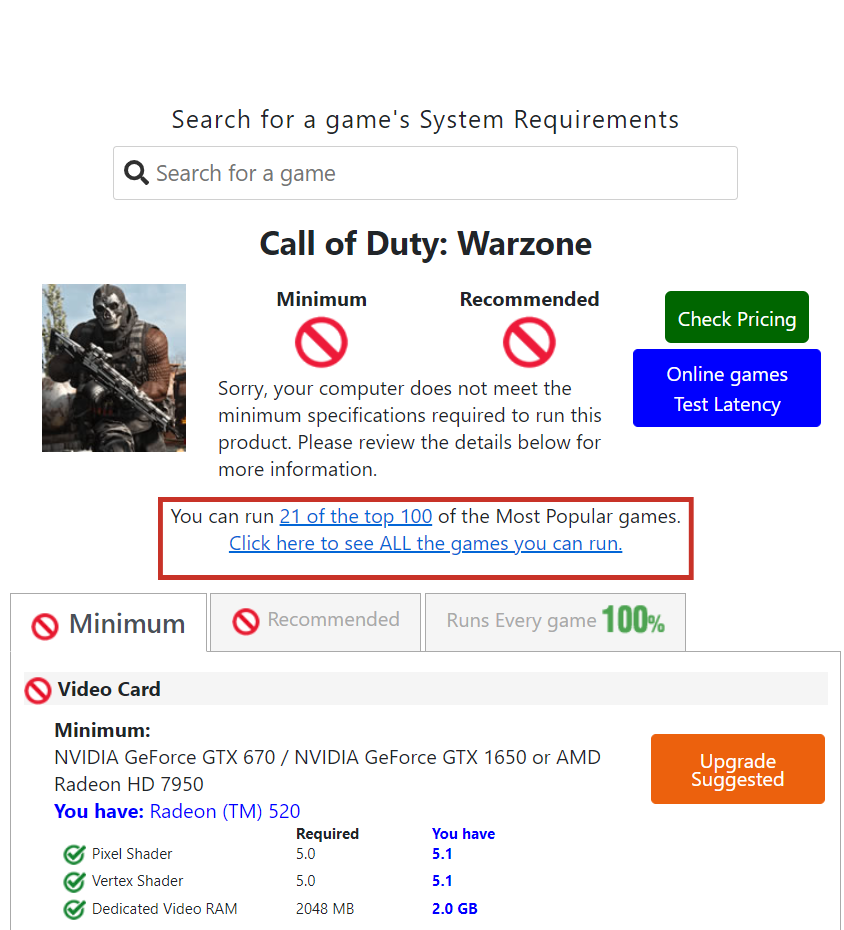Select the Radeon (TM) 520 text
The width and height of the screenshot is (844, 930).
point(225,811)
